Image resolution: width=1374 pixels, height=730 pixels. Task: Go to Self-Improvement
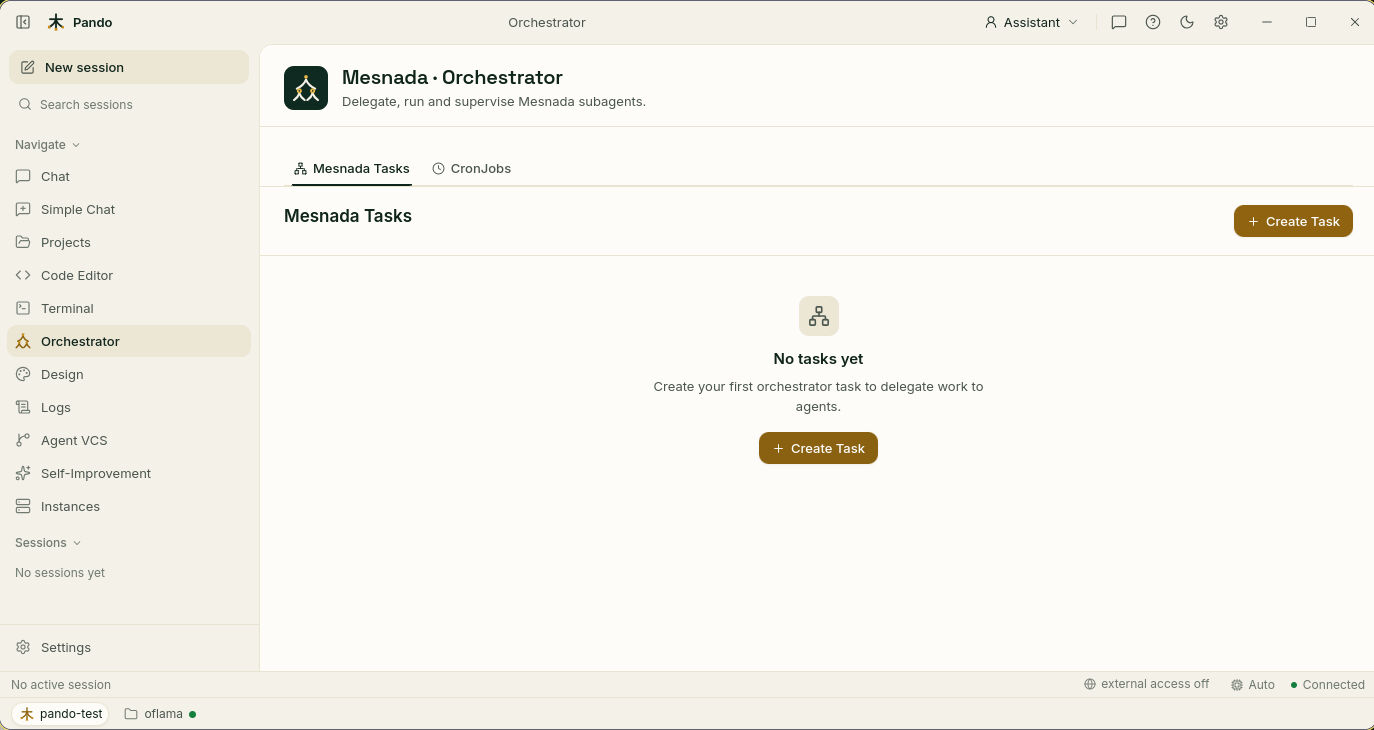[x=129, y=473]
